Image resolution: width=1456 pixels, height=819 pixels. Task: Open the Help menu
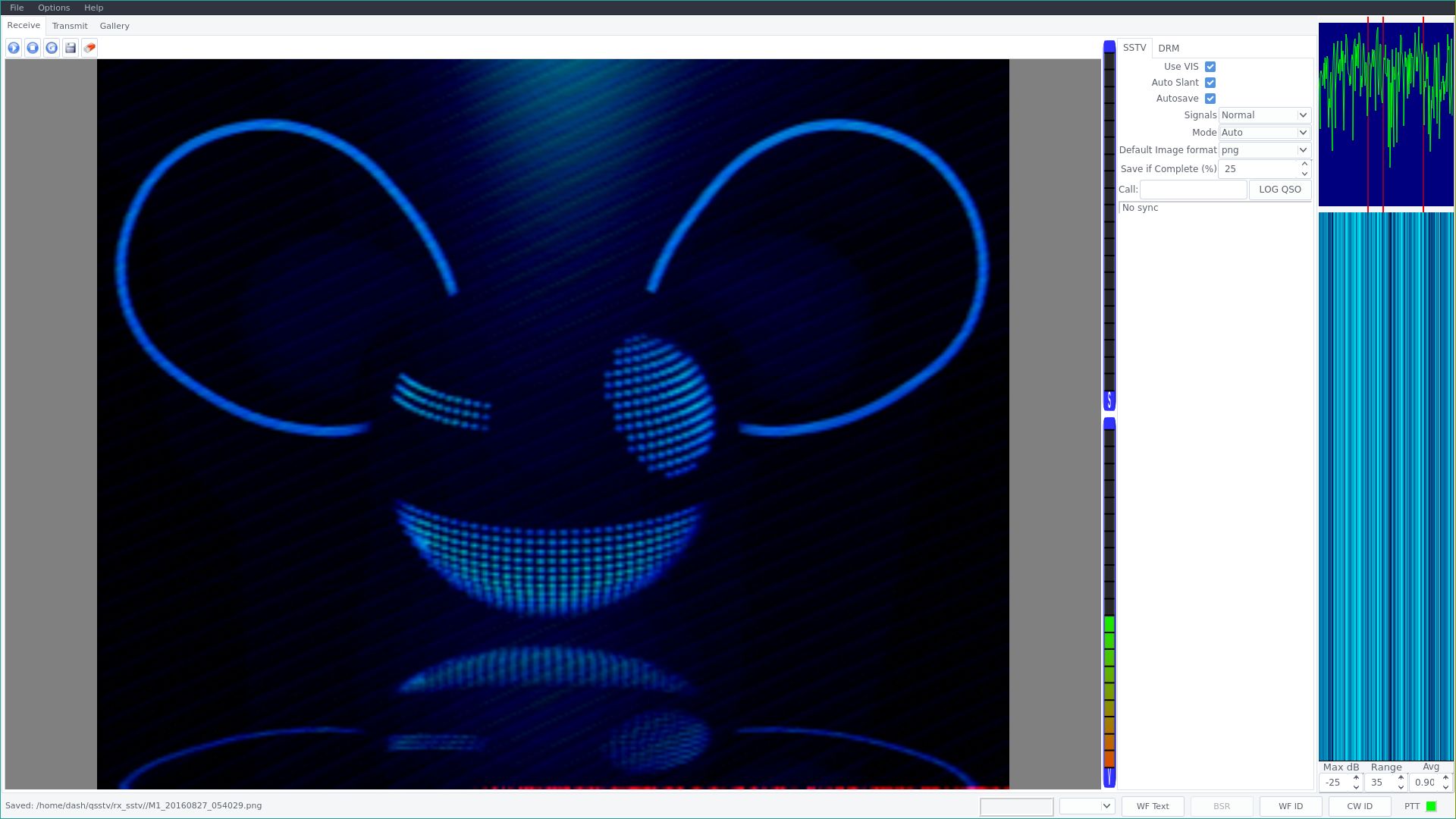click(x=93, y=8)
